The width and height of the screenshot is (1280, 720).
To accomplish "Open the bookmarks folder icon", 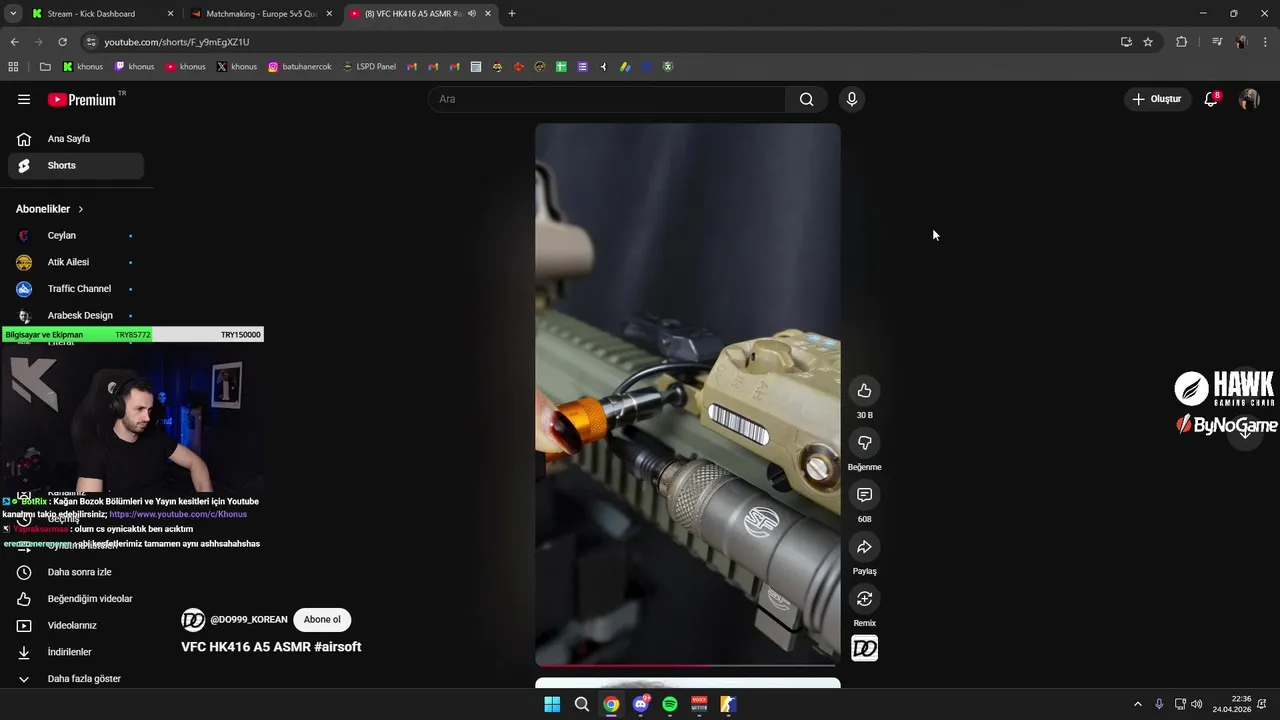I will 45,67.
